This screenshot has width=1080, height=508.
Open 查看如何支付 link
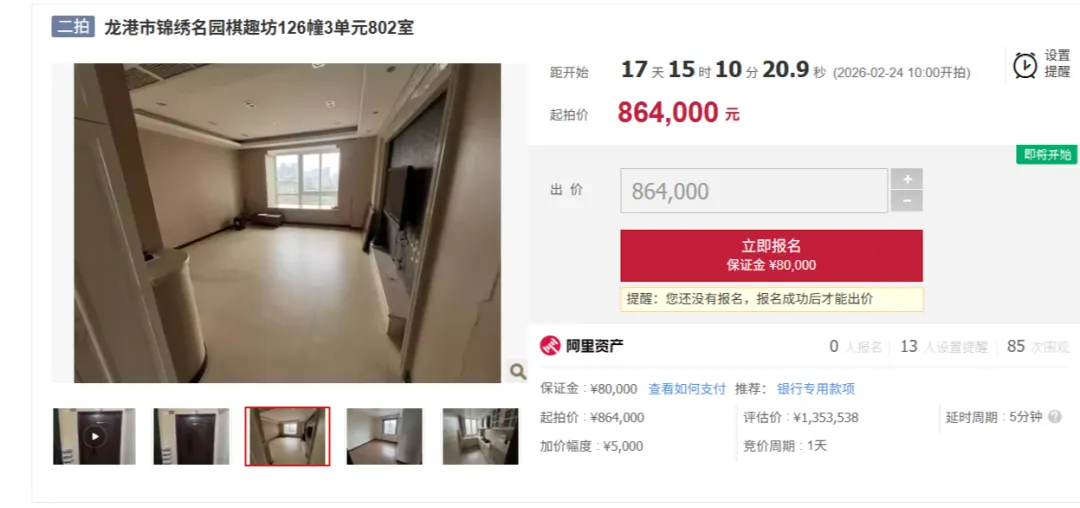[x=687, y=389]
